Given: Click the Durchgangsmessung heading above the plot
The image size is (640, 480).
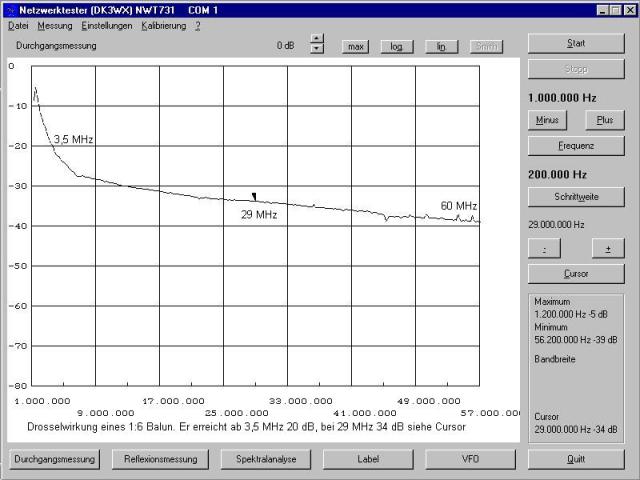Looking at the screenshot, I should 56,45.
